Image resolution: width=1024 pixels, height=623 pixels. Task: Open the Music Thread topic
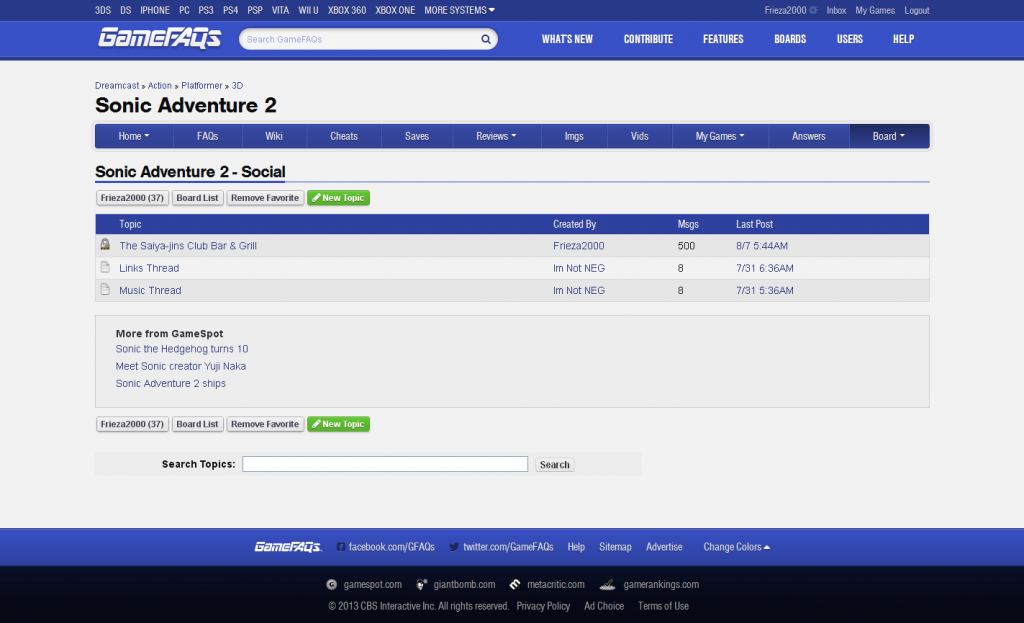point(150,290)
